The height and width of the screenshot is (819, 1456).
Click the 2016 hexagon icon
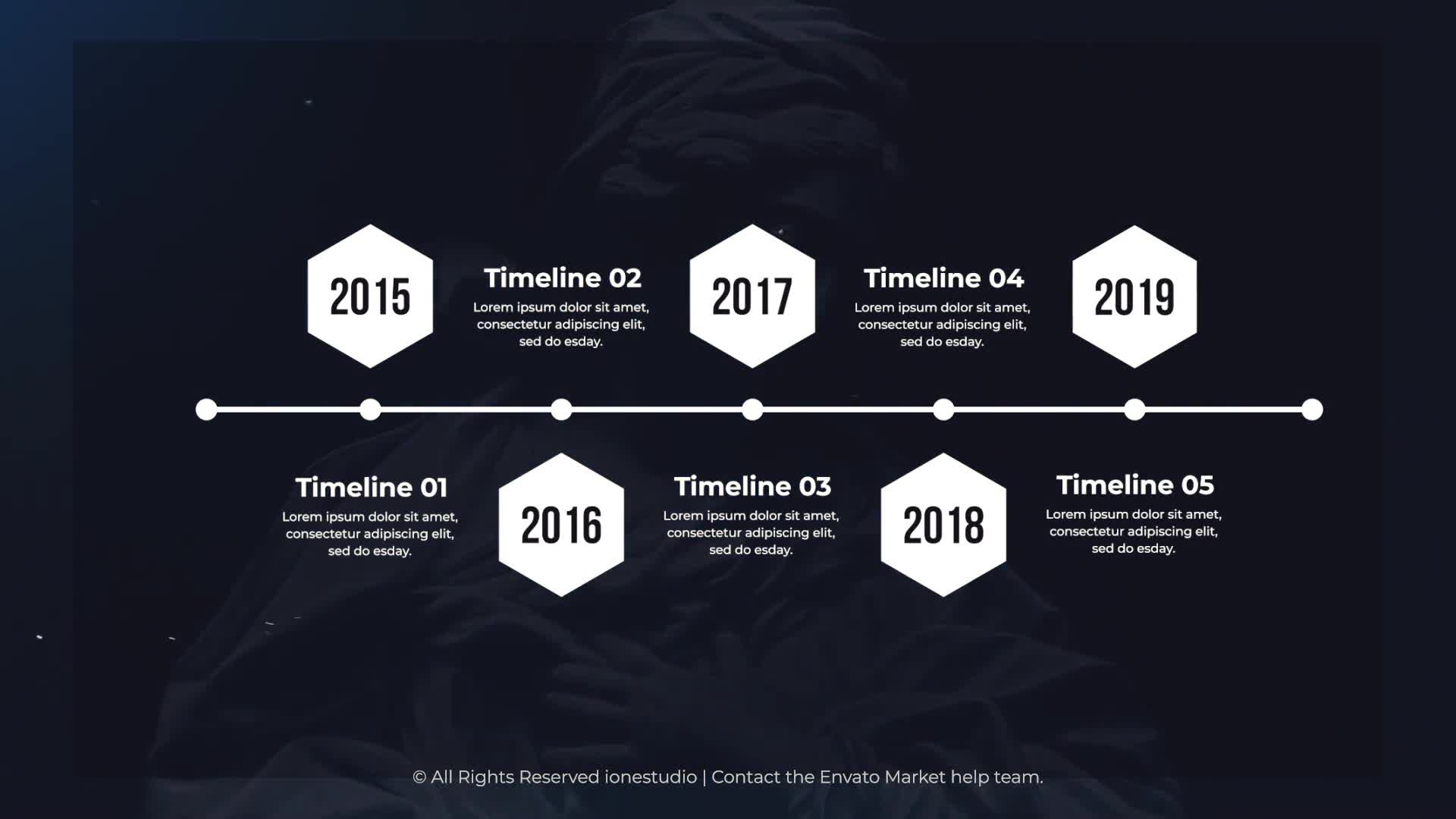561,523
